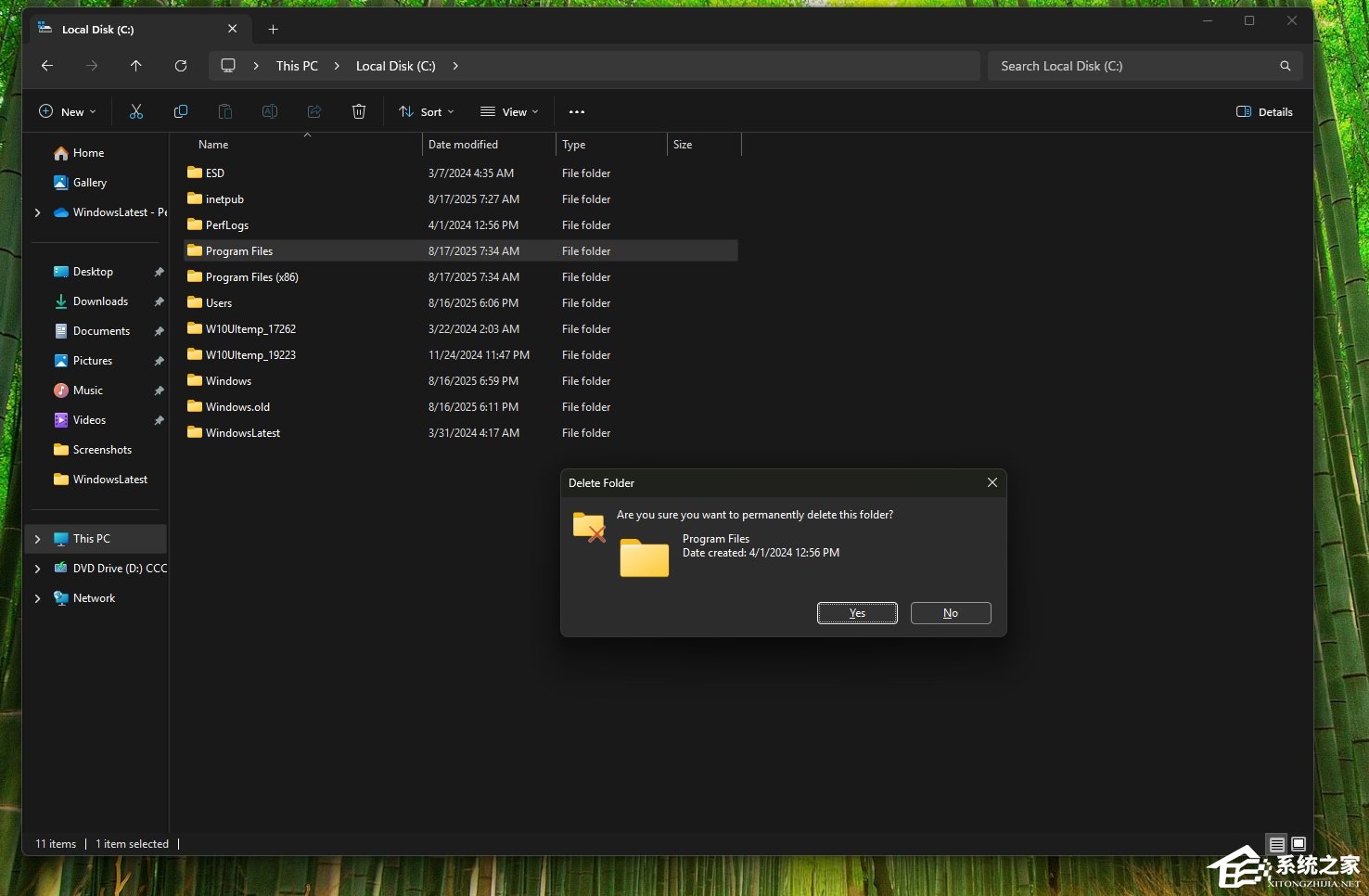Navigate back with the Back arrow
This screenshot has width=1369, height=896.
47,66
